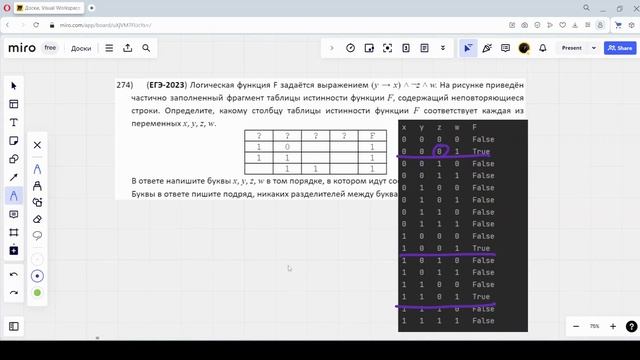
Task: Open the browser downloads icon
Action: pyautogui.click(x=575, y=25)
